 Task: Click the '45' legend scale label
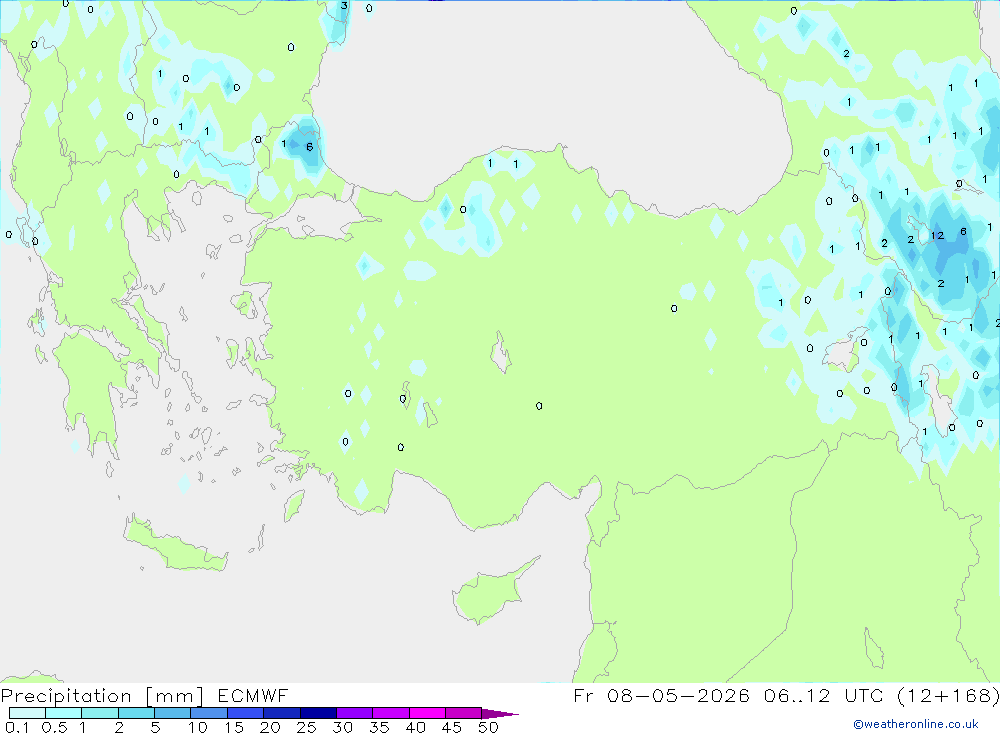point(452,727)
